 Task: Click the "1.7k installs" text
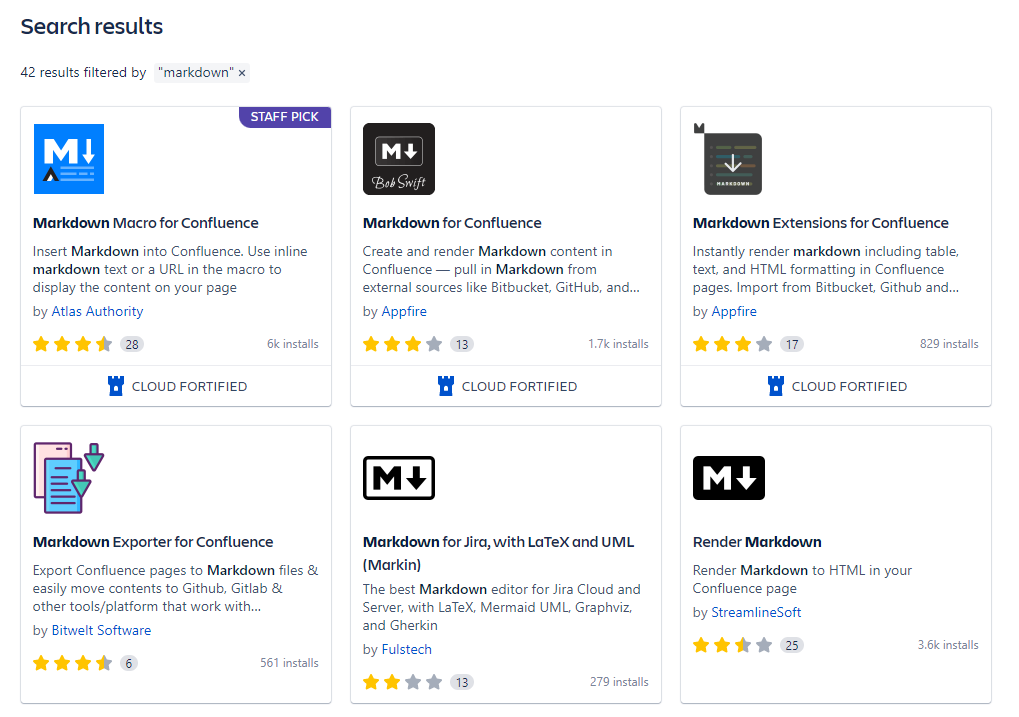619,344
